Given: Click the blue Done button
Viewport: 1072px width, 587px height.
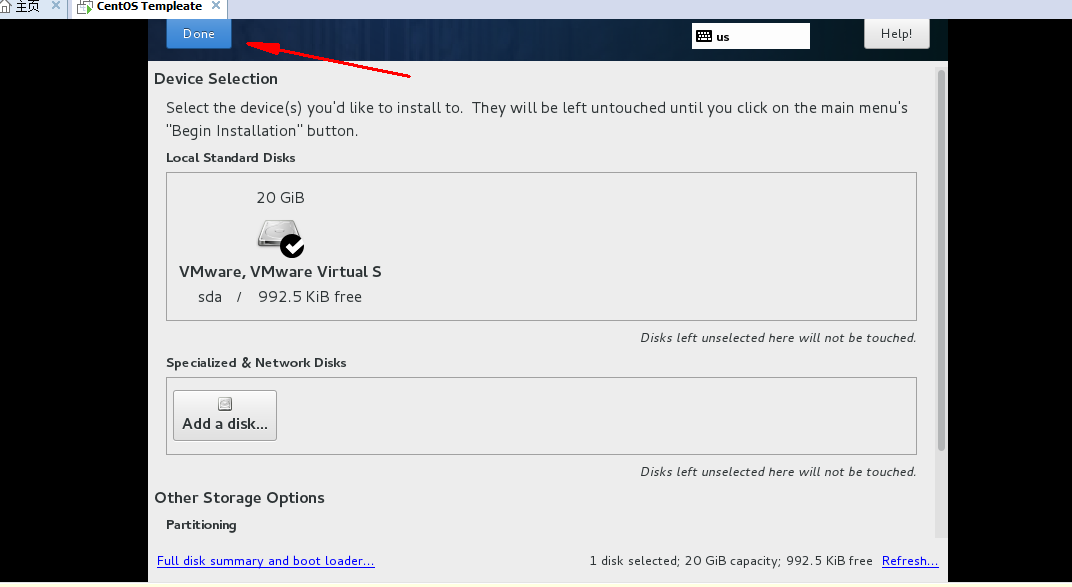Looking at the screenshot, I should pyautogui.click(x=199, y=33).
